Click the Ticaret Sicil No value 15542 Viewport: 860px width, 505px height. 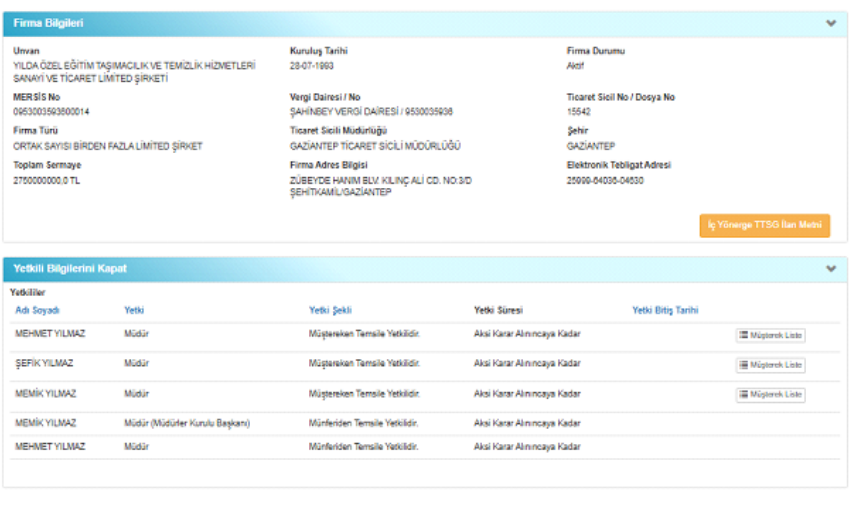579,111
